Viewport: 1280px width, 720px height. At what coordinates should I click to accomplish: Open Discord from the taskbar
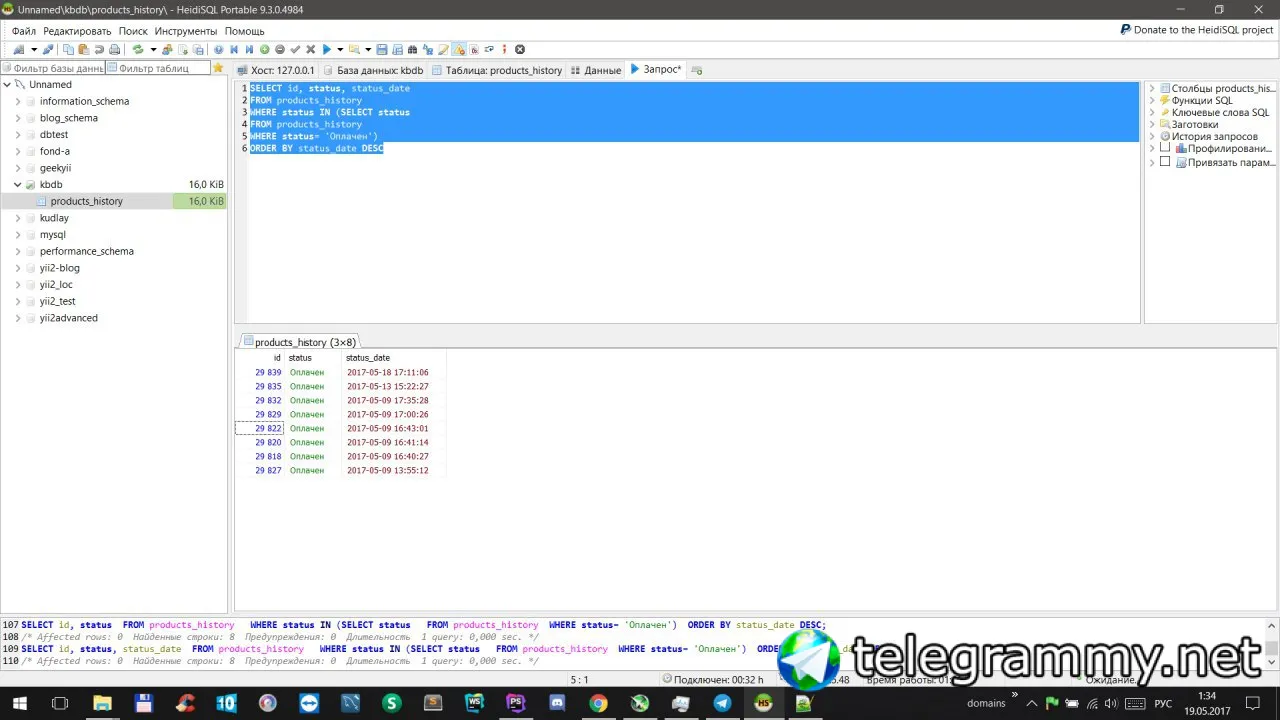coord(557,703)
